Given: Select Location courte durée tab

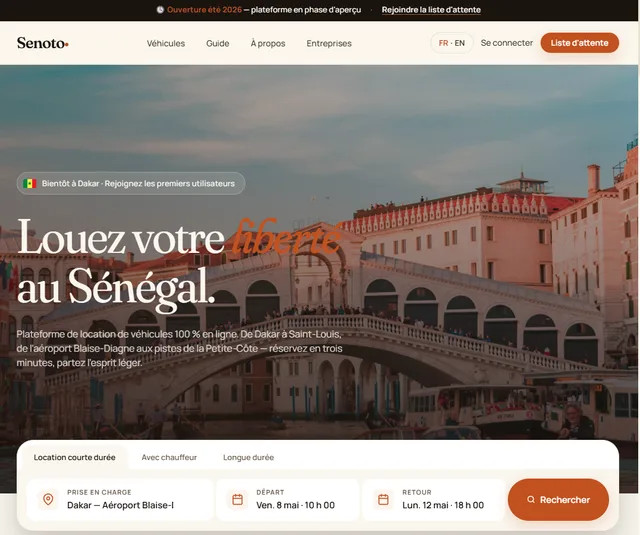Looking at the screenshot, I should 75,457.
